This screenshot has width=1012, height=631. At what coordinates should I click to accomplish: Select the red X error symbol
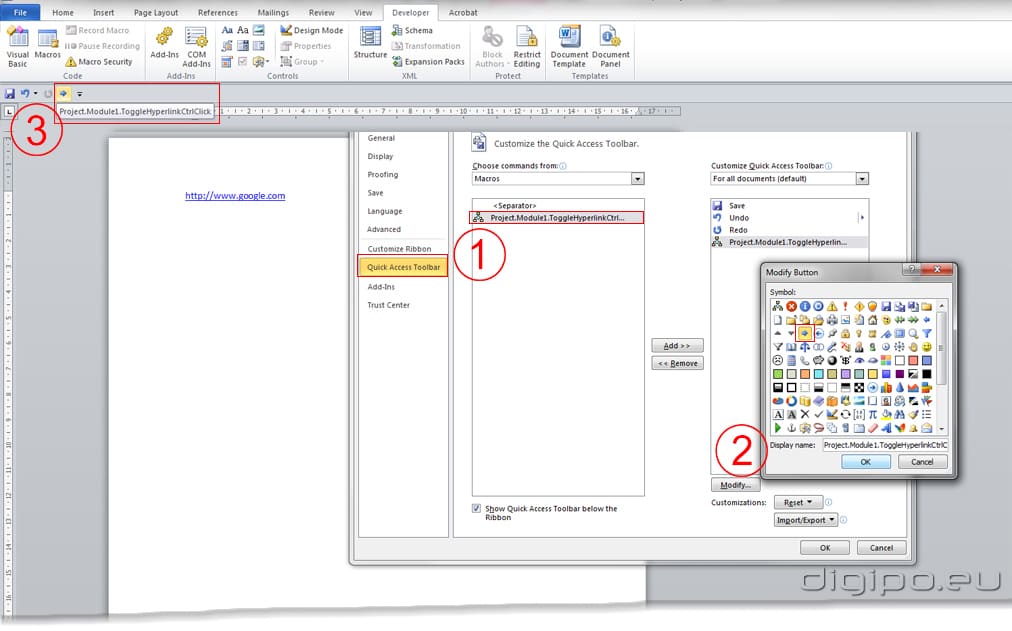791,306
